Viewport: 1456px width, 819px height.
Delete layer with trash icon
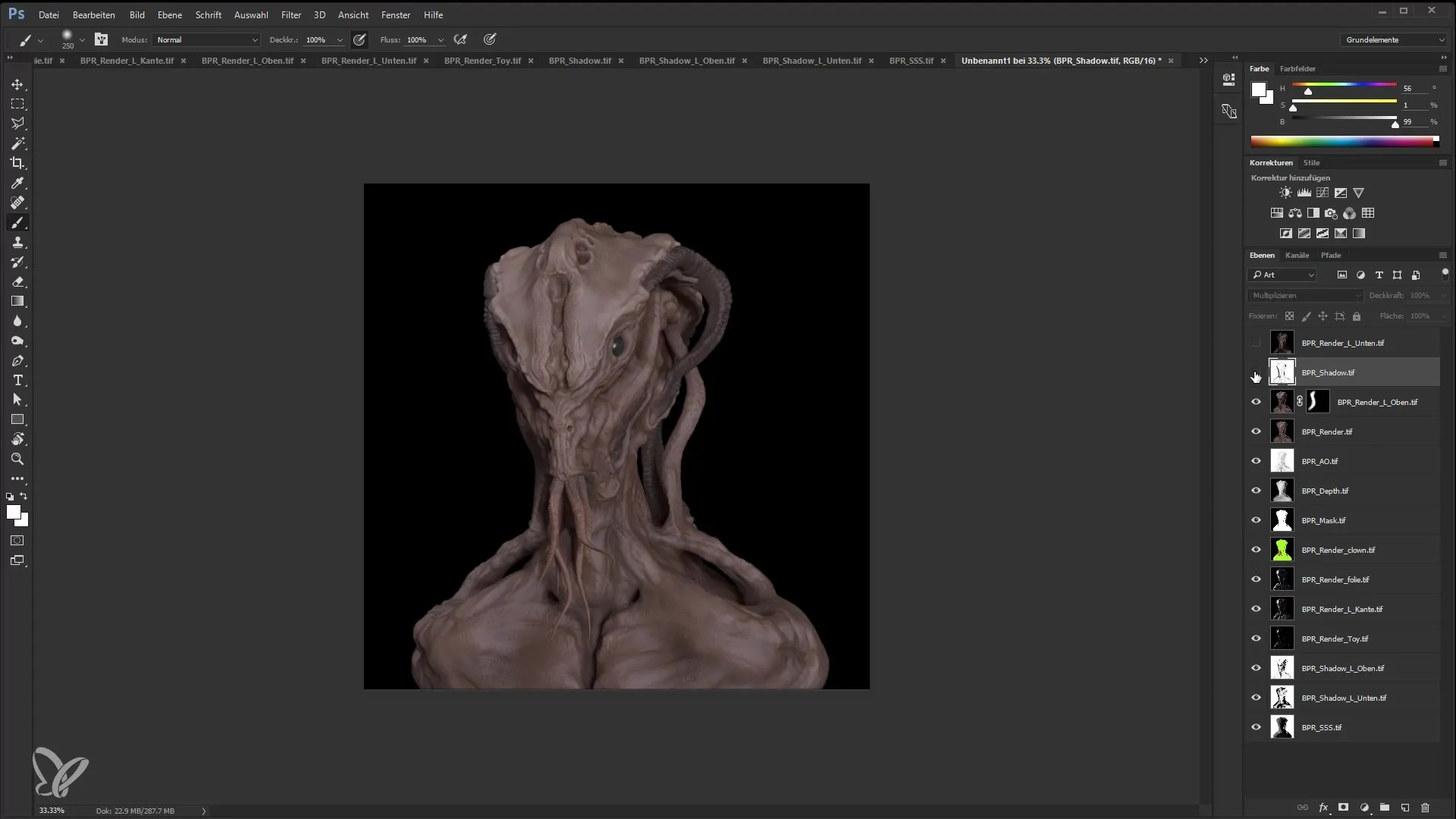1425,808
